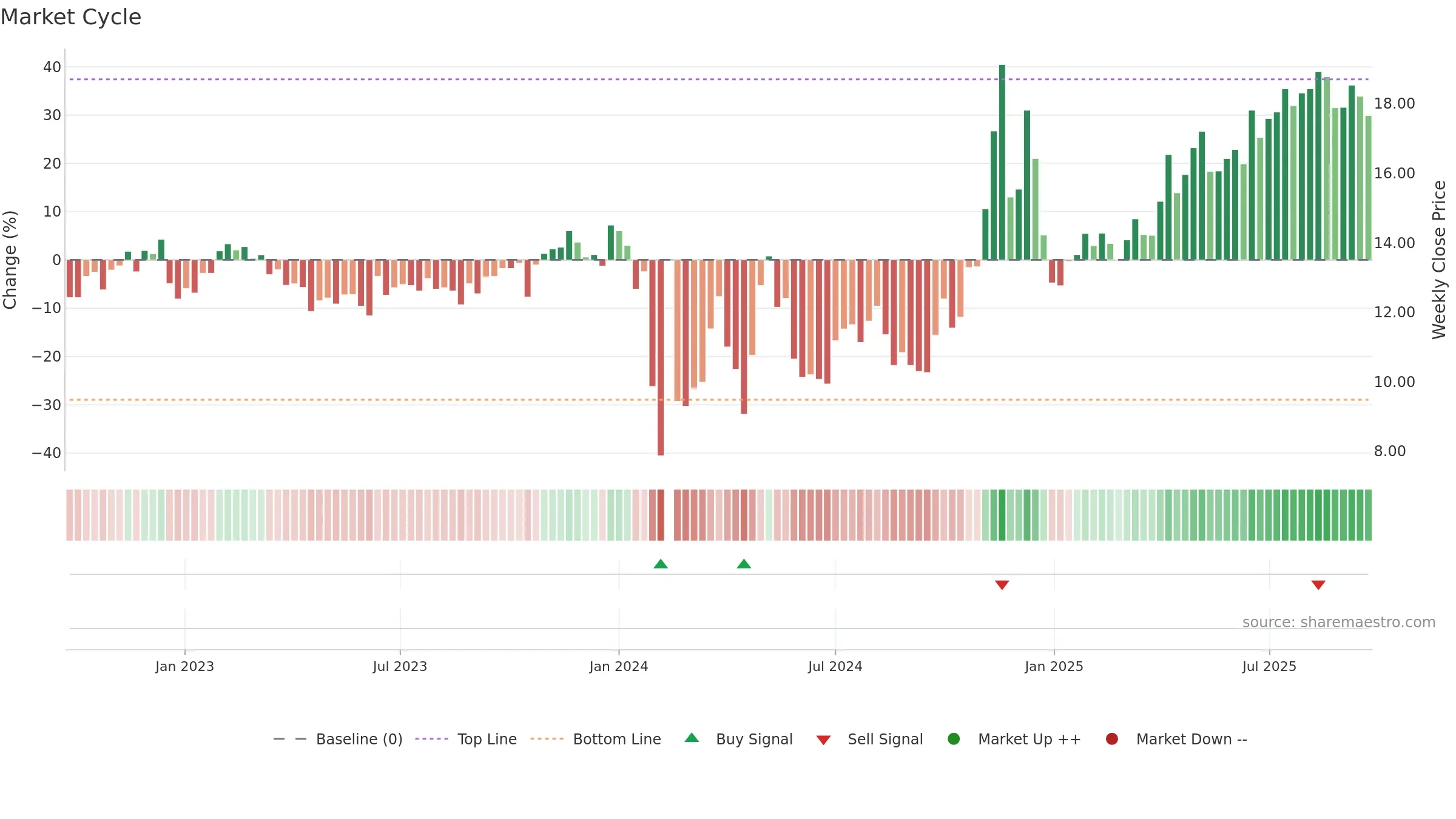The image size is (1456, 819).
Task: Click the 40 tick on Change axis
Action: coord(52,67)
